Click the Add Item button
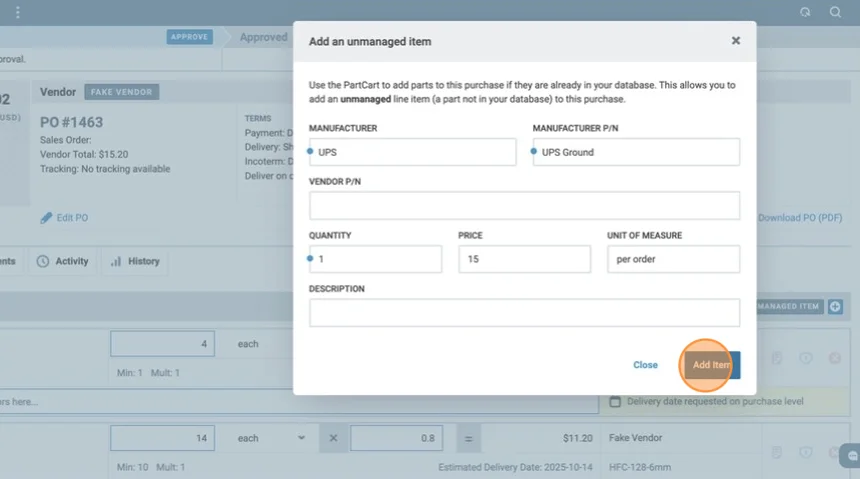This screenshot has height=479, width=860. tap(711, 365)
